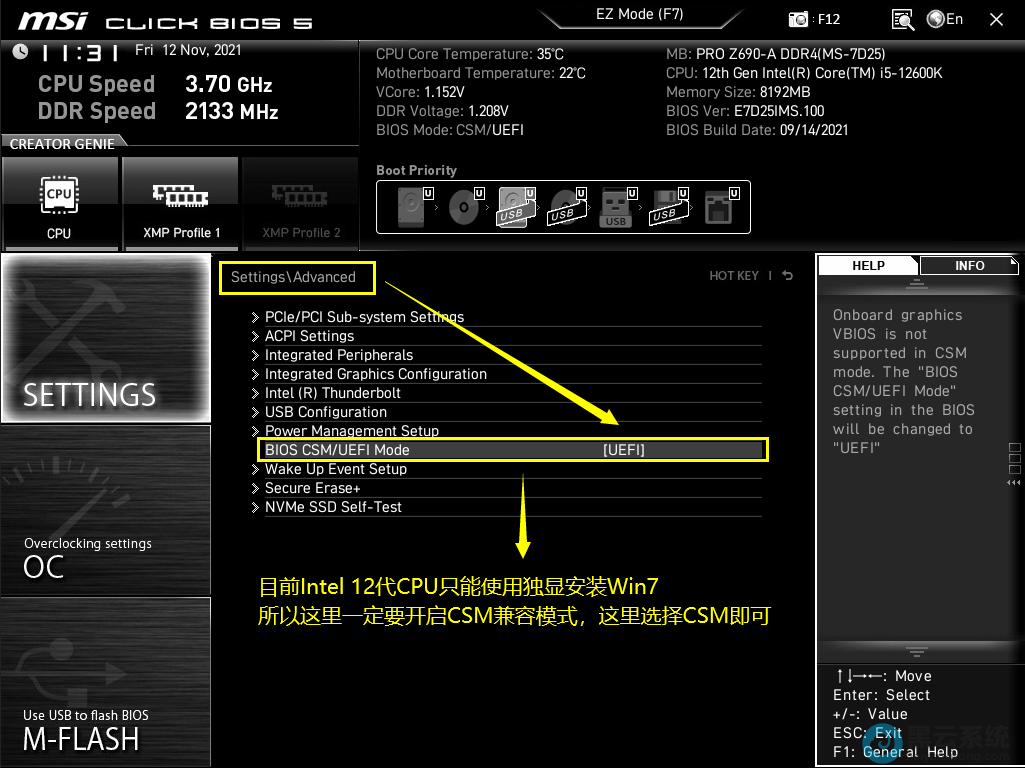Enable XMP Profile 1
Viewport: 1025px width, 768px height.
(180, 203)
